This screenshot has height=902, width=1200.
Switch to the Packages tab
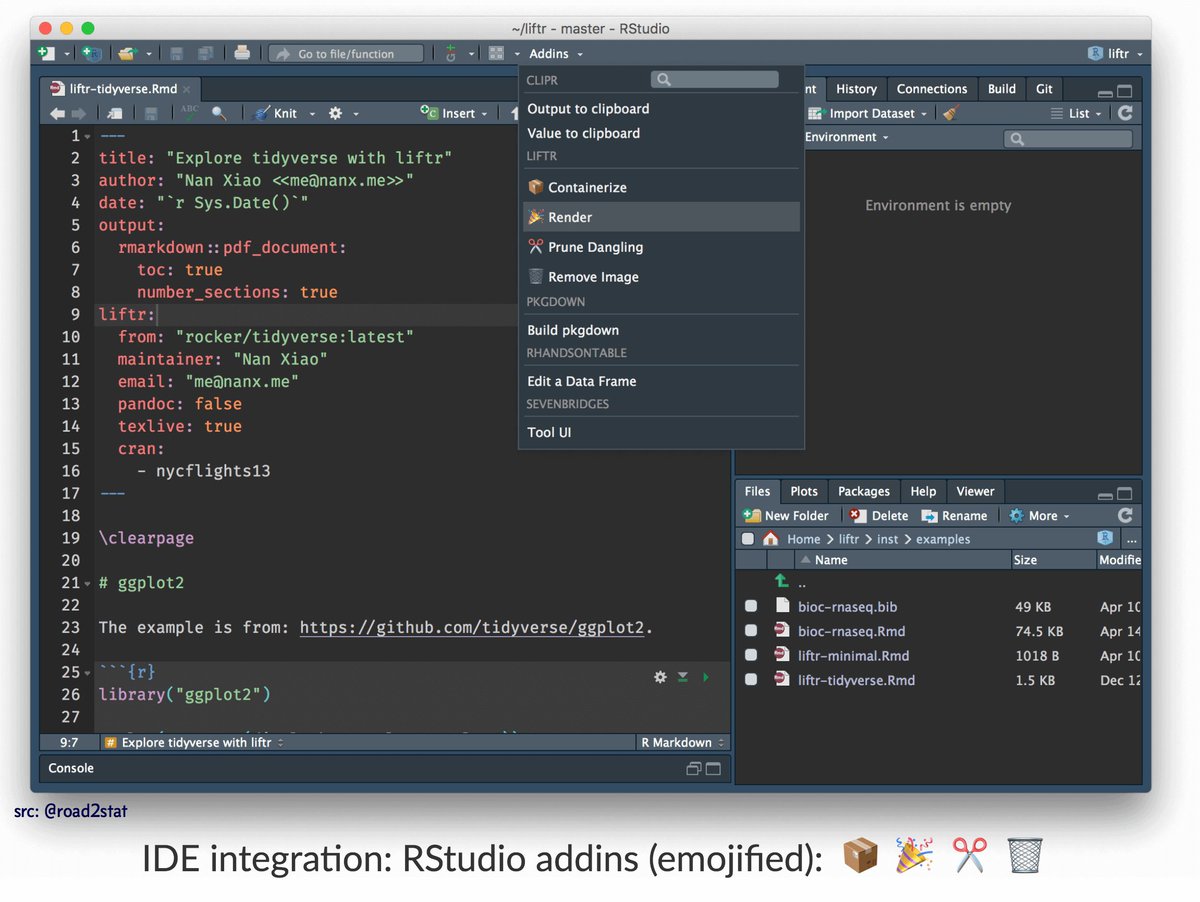click(864, 491)
